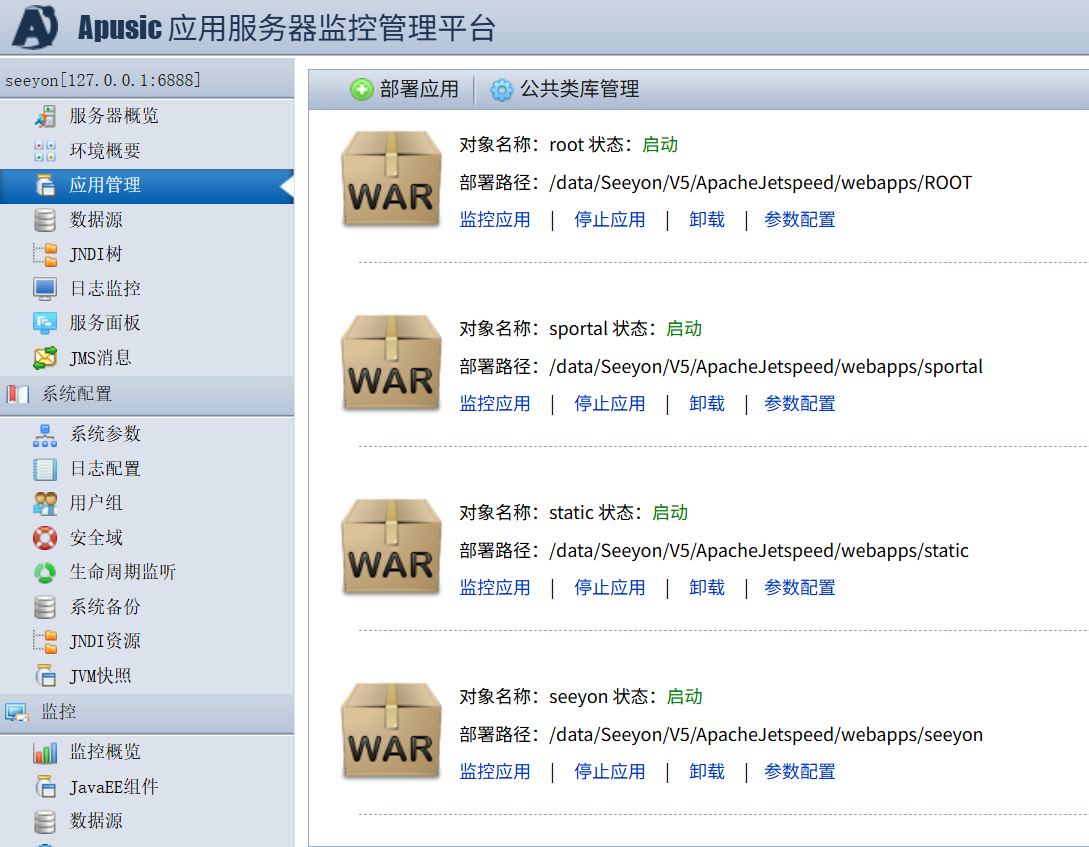Click the JNDI资源 icon

point(45,641)
